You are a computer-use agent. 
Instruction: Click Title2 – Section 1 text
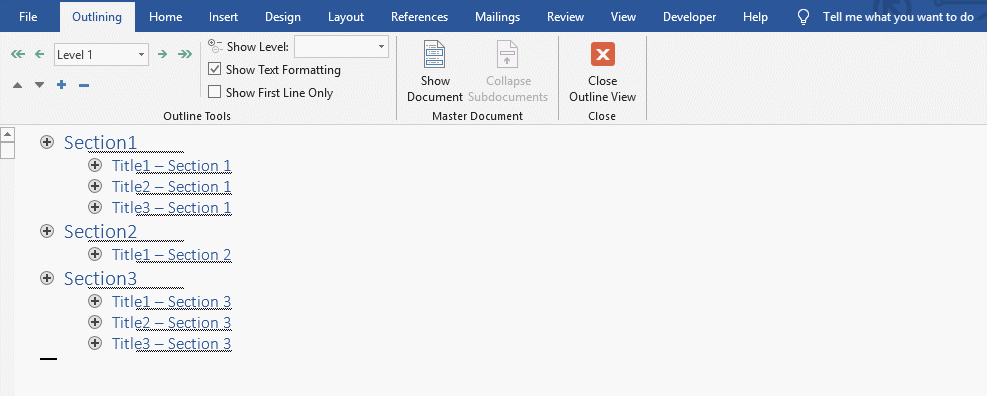pyautogui.click(x=171, y=187)
